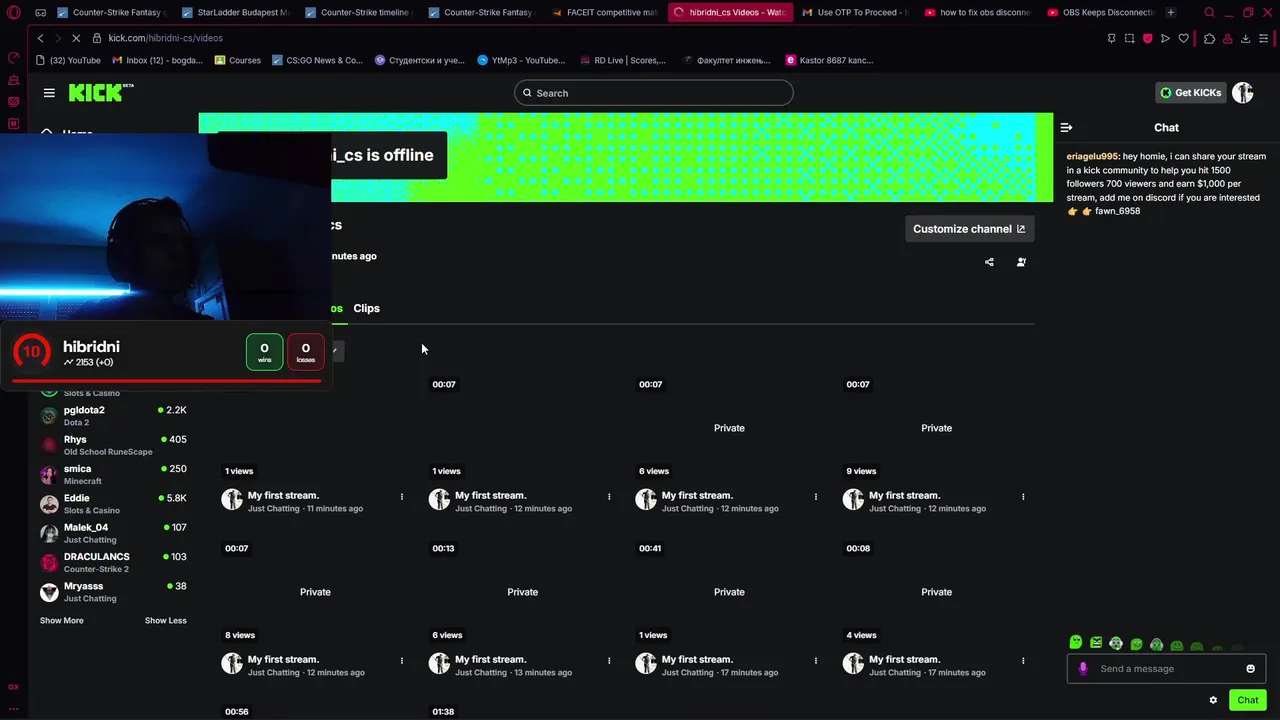Insert the first green blob emote

(1076, 643)
